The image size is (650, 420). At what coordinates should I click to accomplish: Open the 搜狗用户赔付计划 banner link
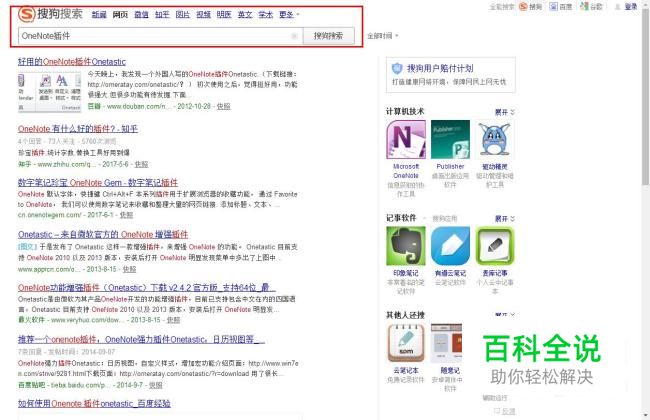tap(440, 68)
